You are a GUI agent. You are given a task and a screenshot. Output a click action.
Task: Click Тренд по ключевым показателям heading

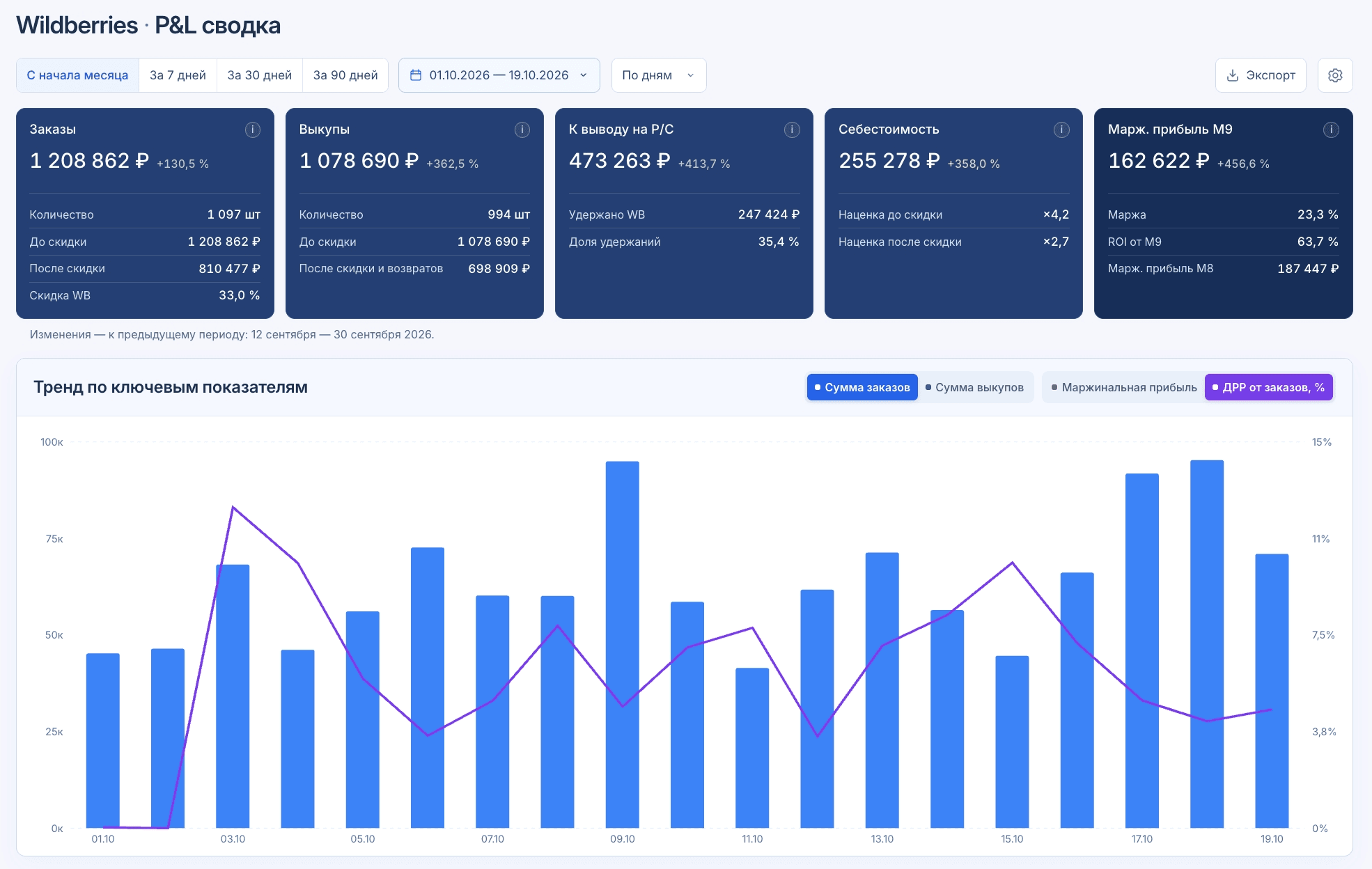coord(171,387)
